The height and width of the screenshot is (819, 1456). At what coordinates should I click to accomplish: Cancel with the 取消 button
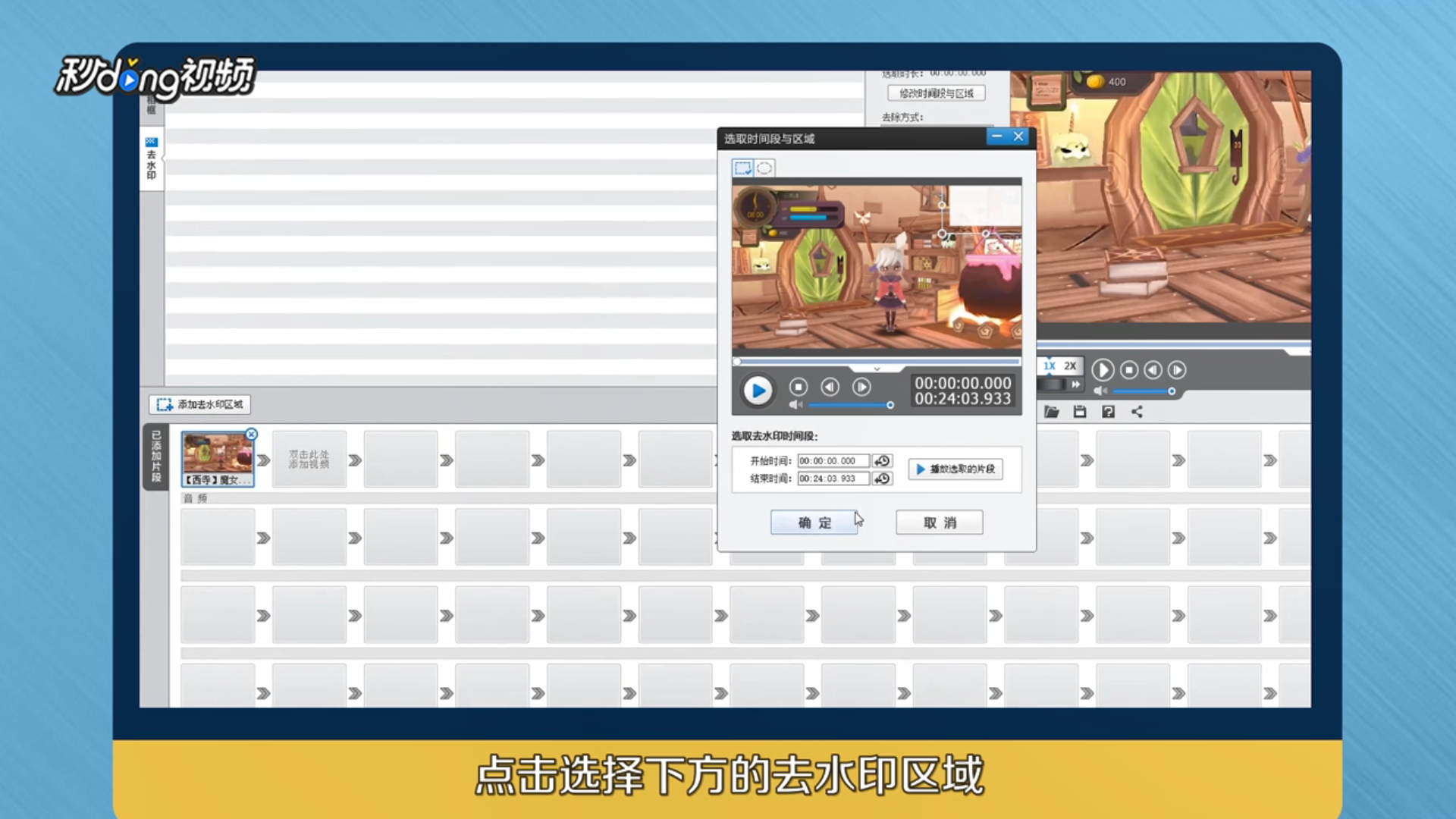[939, 522]
